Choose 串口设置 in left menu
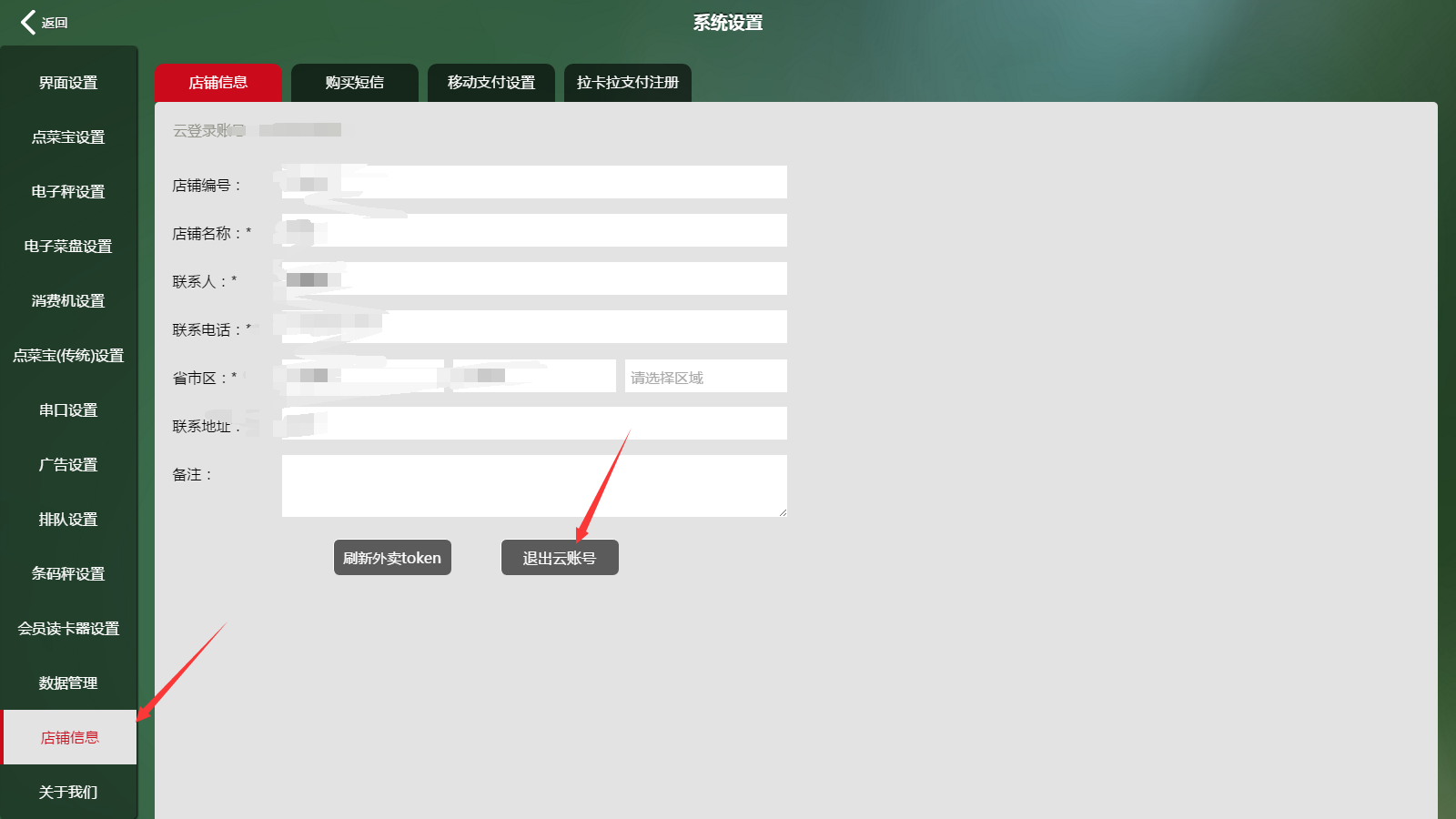 point(68,410)
